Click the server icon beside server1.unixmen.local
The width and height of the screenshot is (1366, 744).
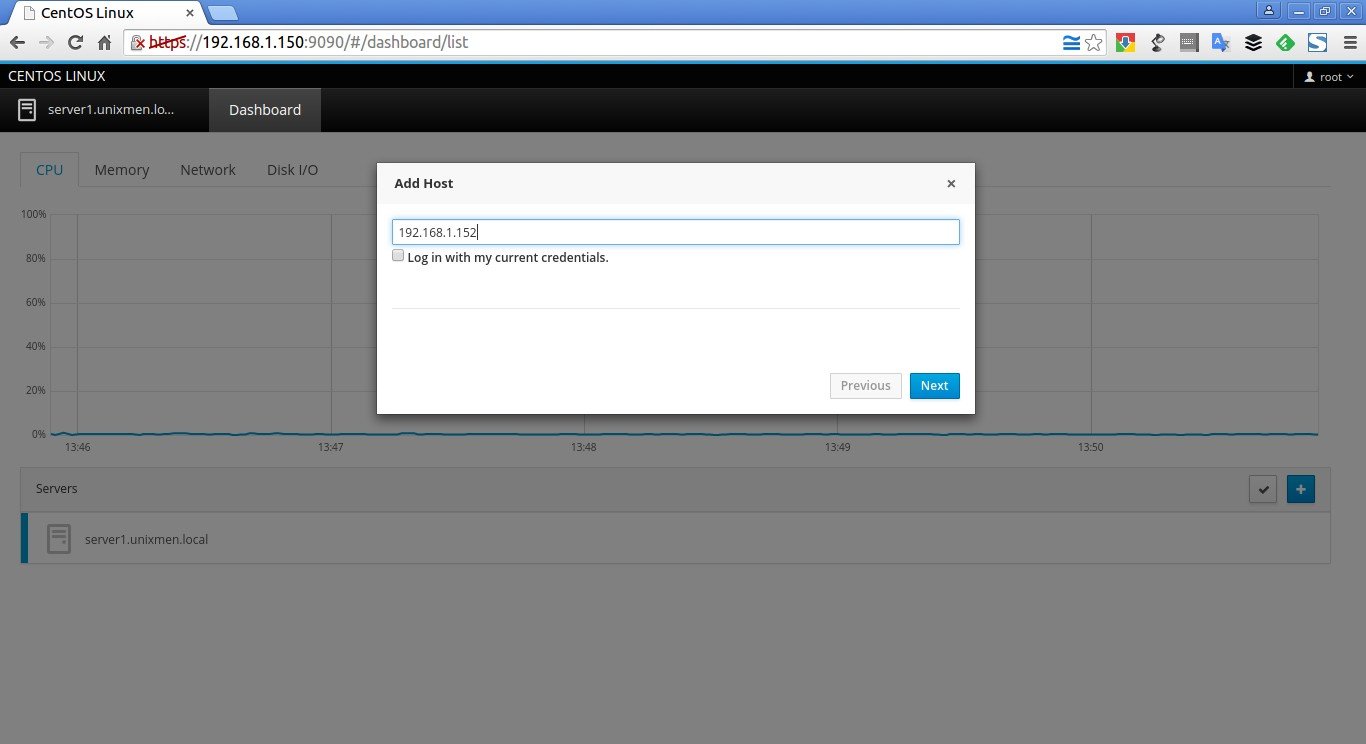59,539
